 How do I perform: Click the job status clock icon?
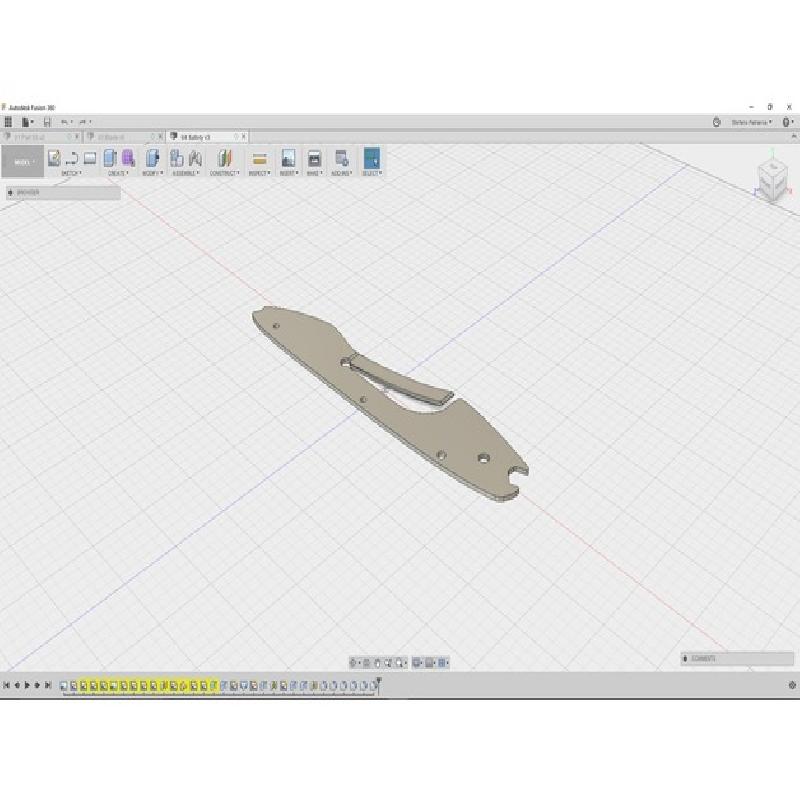click(x=716, y=122)
